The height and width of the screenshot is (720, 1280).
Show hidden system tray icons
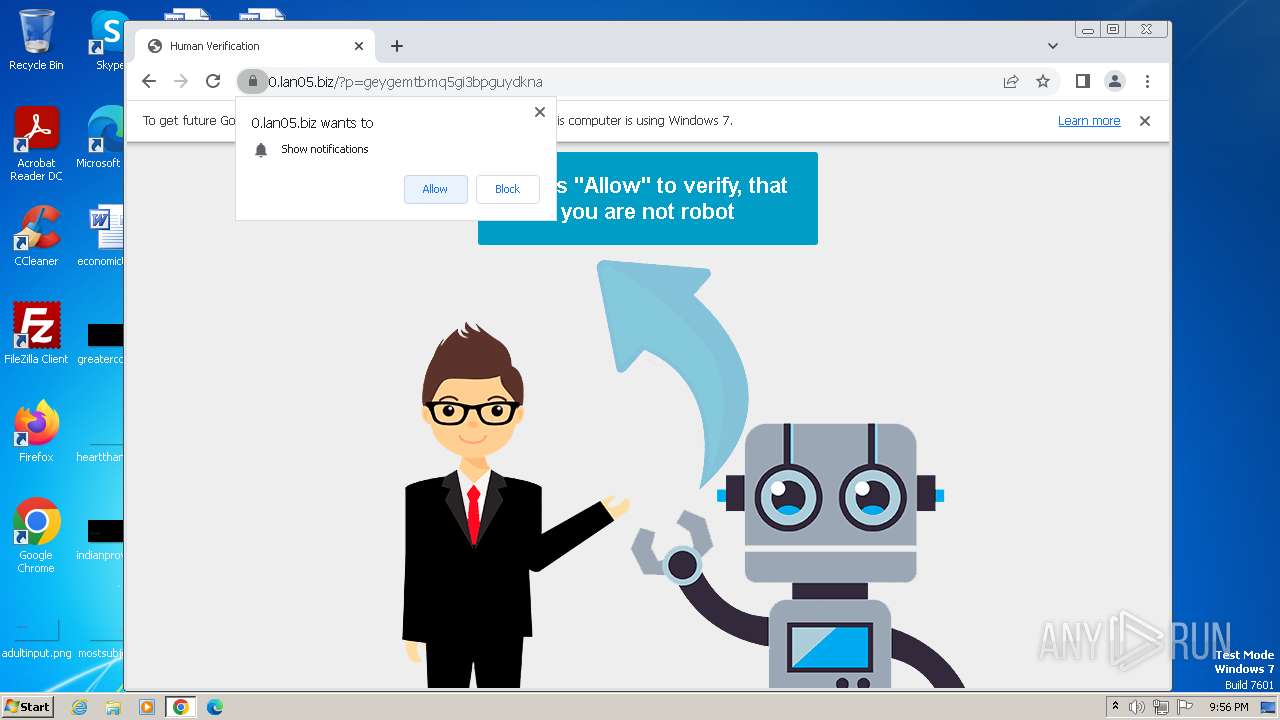click(x=1115, y=707)
